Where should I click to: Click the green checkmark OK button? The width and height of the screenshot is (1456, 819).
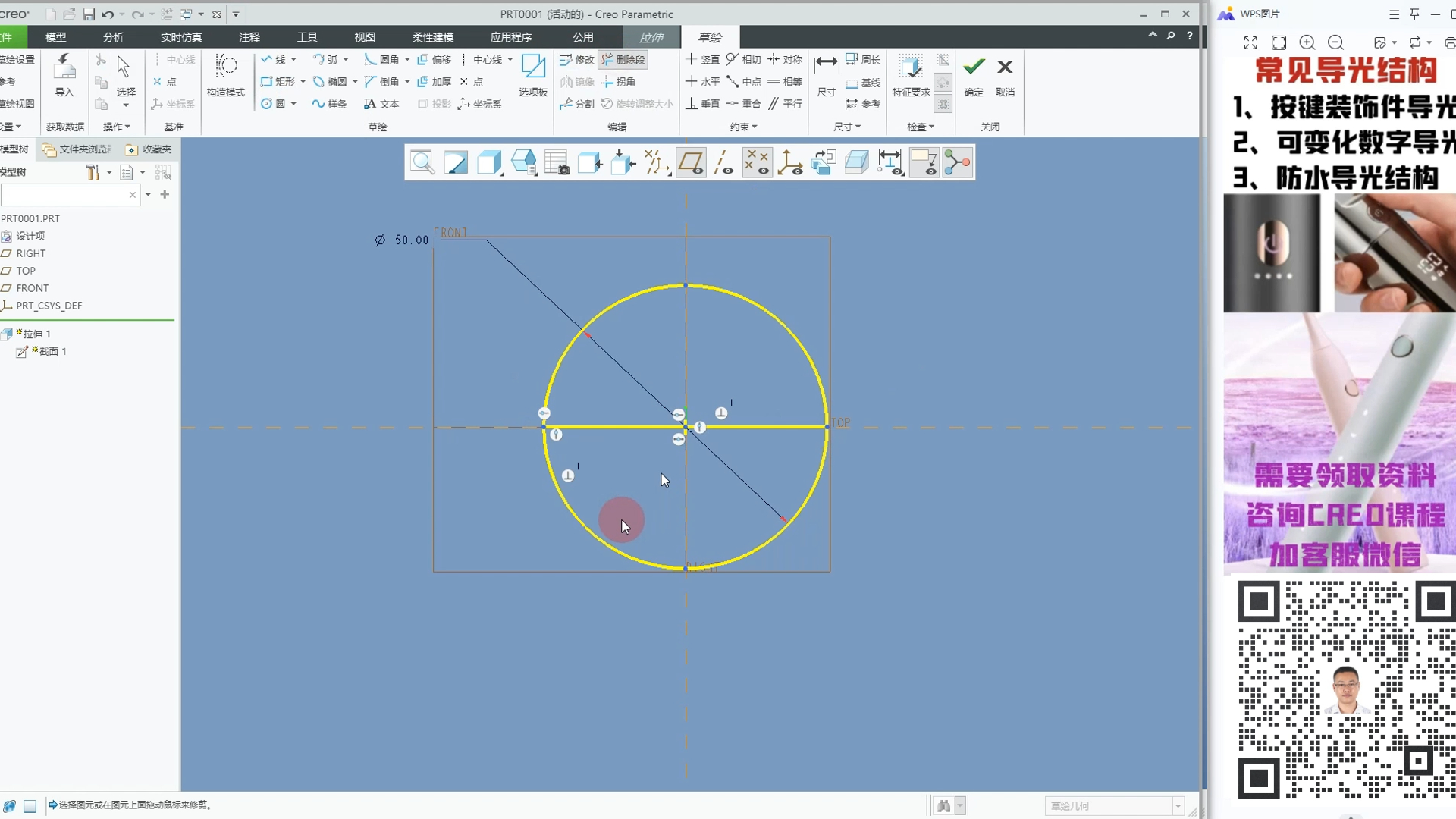(974, 68)
